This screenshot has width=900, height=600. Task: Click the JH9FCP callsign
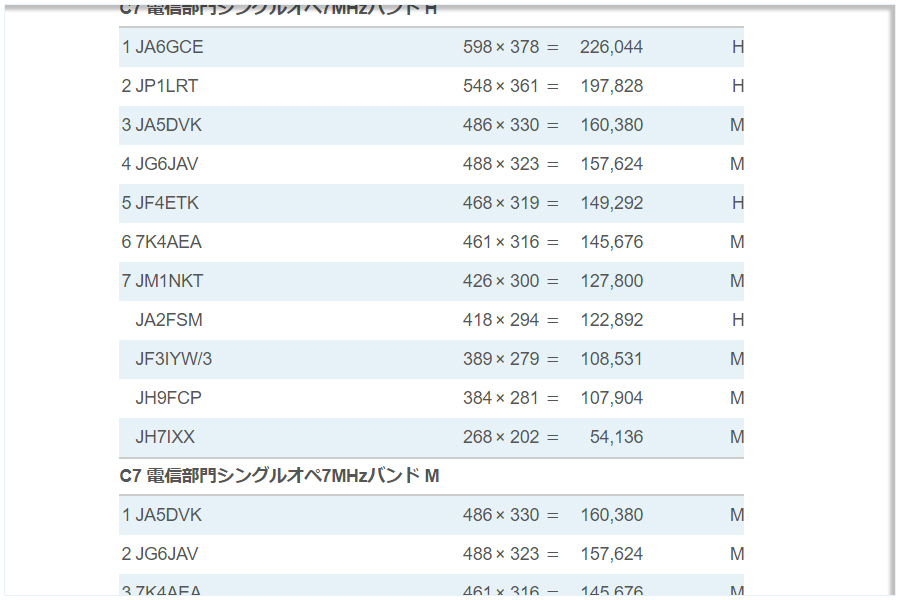click(x=168, y=398)
